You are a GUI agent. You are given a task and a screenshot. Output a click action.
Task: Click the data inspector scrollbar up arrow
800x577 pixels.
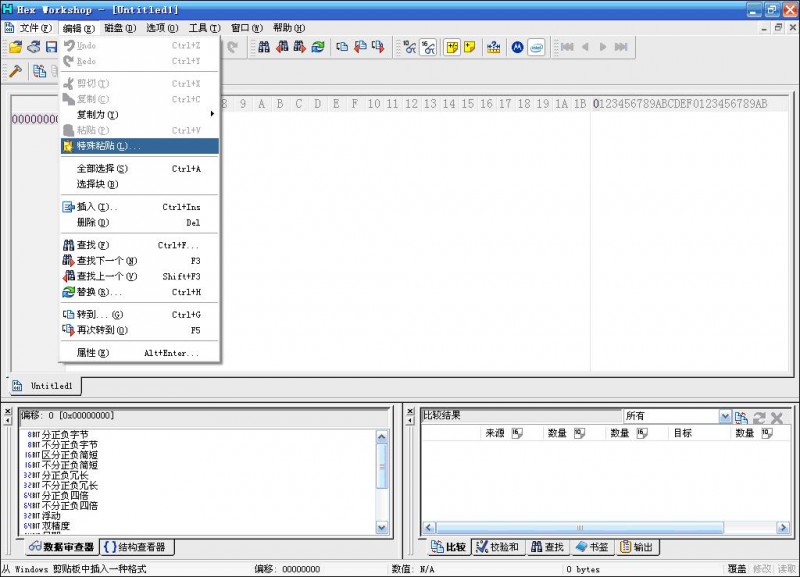382,437
